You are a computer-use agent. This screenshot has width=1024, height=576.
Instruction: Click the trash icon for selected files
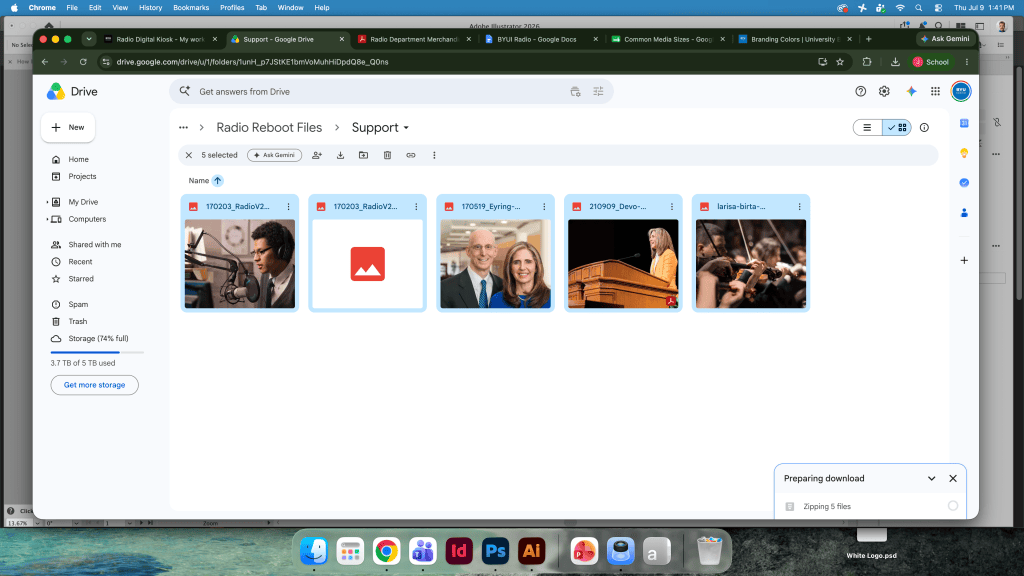pos(387,155)
